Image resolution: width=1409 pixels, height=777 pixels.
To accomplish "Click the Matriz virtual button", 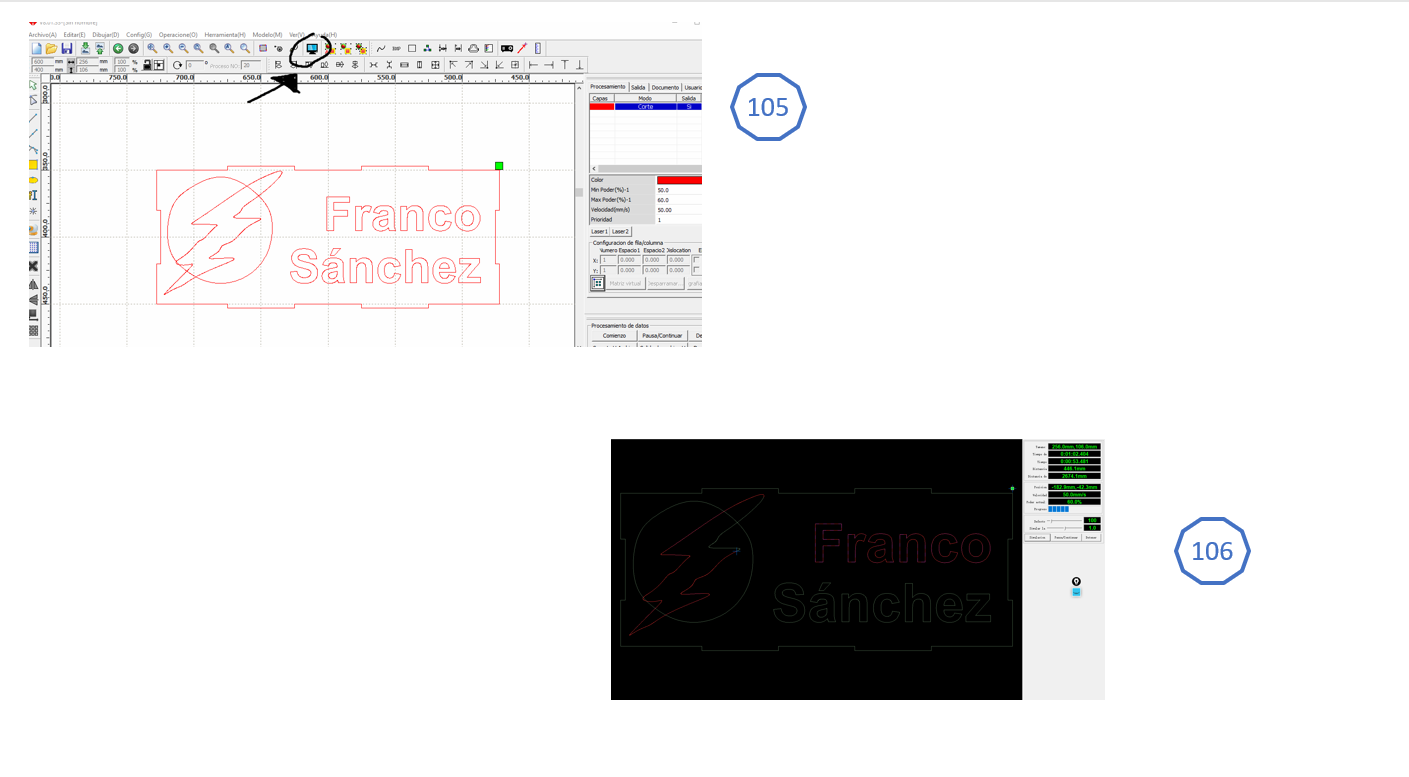I will pyautogui.click(x=625, y=283).
